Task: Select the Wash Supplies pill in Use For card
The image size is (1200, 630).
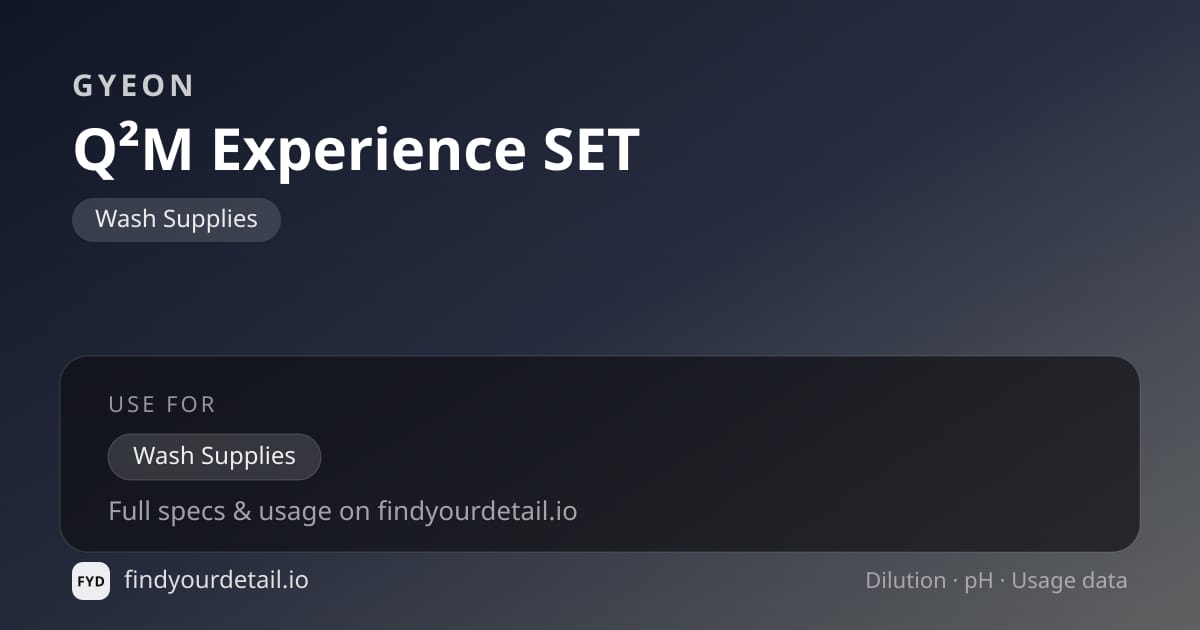Action: point(214,456)
